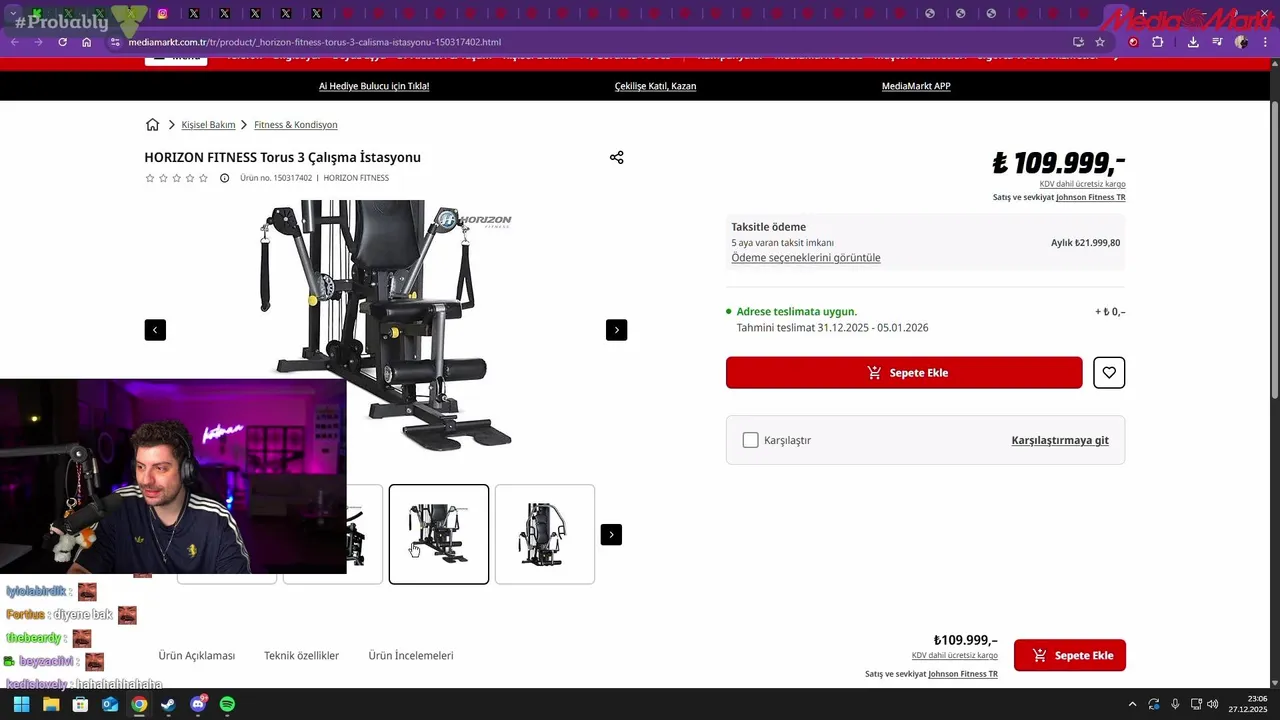1280x720 pixels.
Task: Open the Chrome profile avatar
Action: pyautogui.click(x=1241, y=42)
